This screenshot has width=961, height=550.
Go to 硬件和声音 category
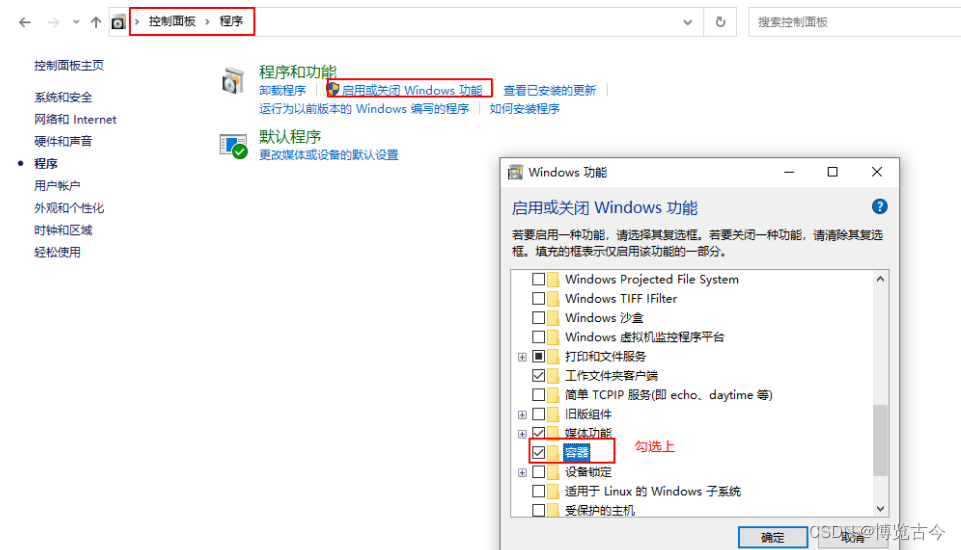pos(63,142)
